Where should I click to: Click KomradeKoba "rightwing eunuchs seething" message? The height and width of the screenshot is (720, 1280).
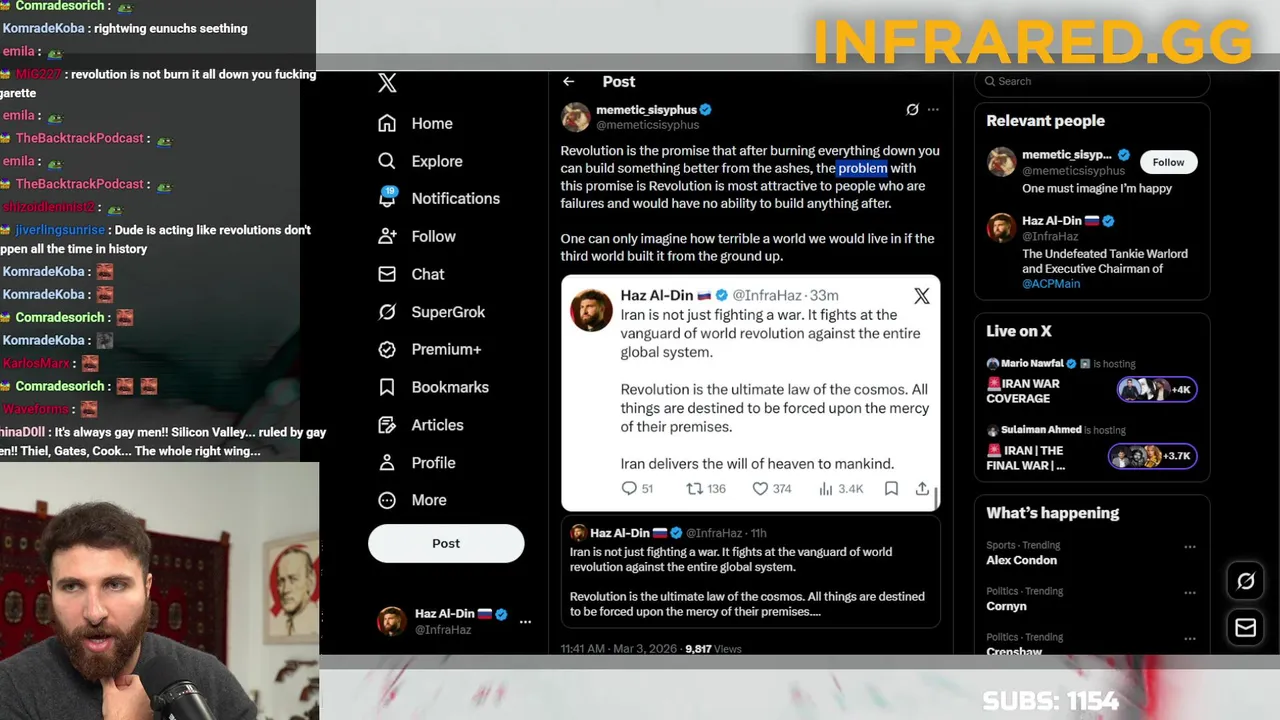point(125,28)
